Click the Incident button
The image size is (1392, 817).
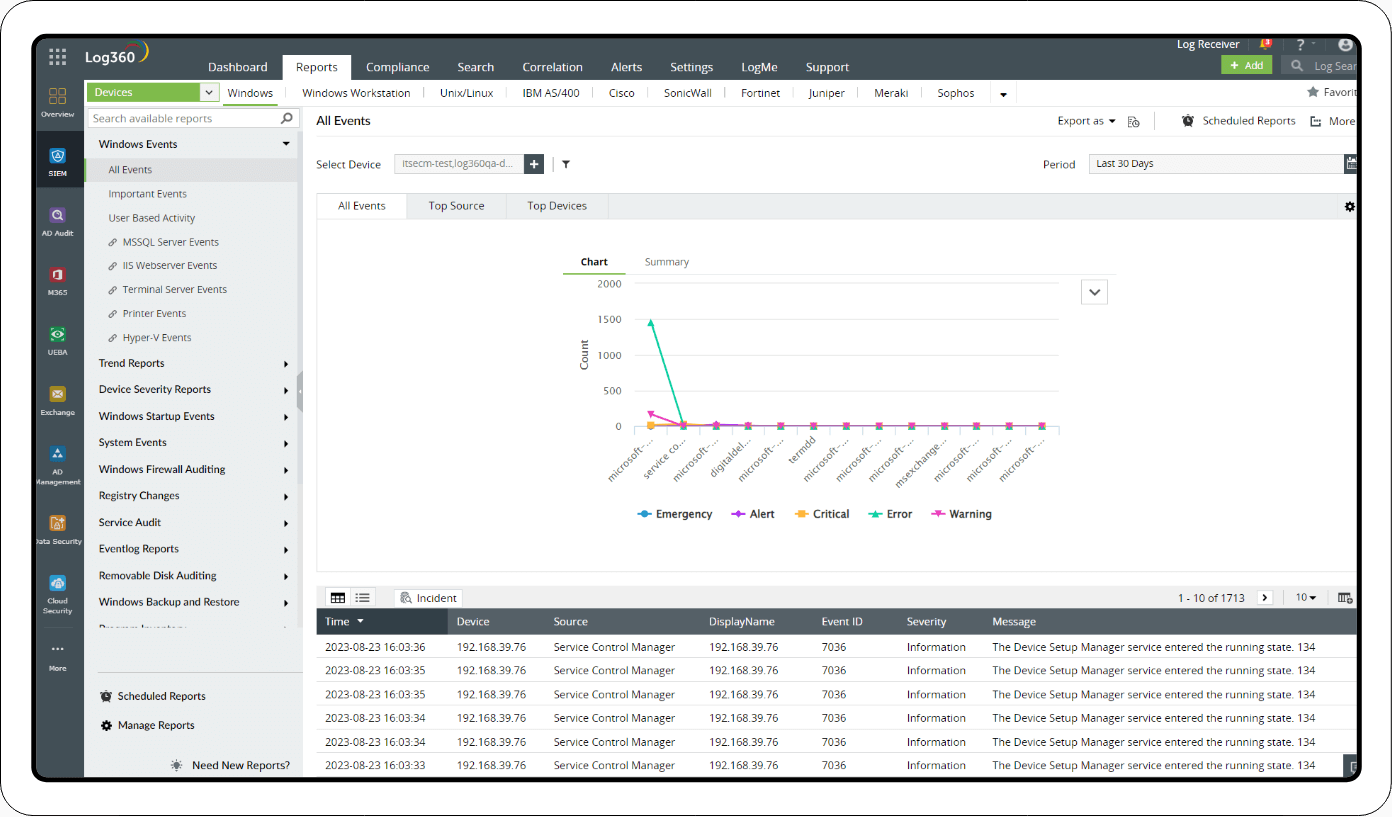pos(428,598)
